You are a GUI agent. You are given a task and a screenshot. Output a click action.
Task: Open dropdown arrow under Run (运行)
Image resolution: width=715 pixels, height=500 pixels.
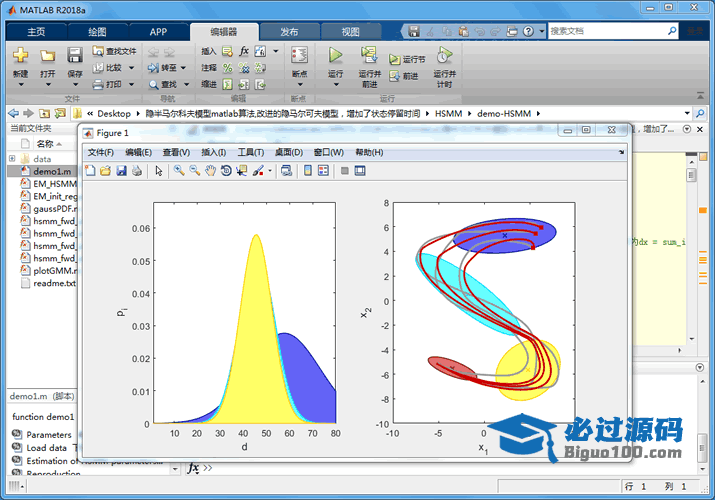tap(336, 84)
